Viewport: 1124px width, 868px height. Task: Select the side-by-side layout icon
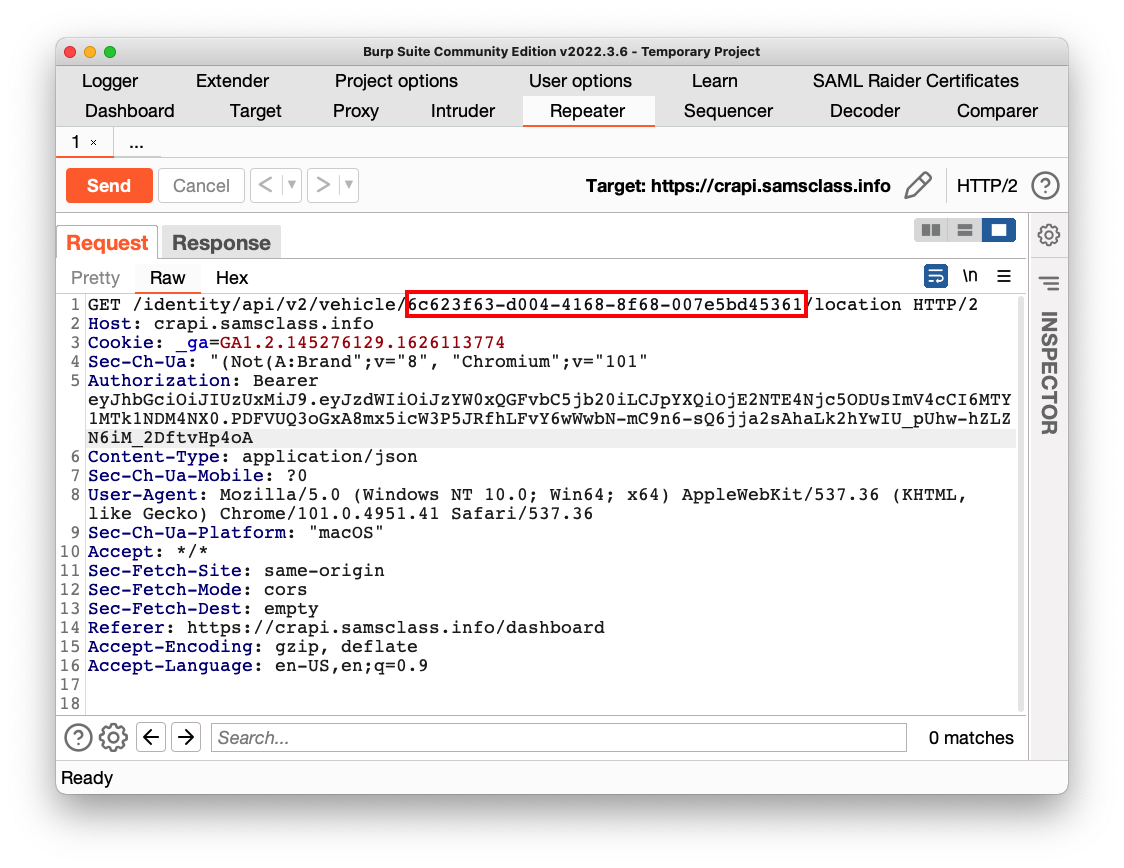pos(931,230)
